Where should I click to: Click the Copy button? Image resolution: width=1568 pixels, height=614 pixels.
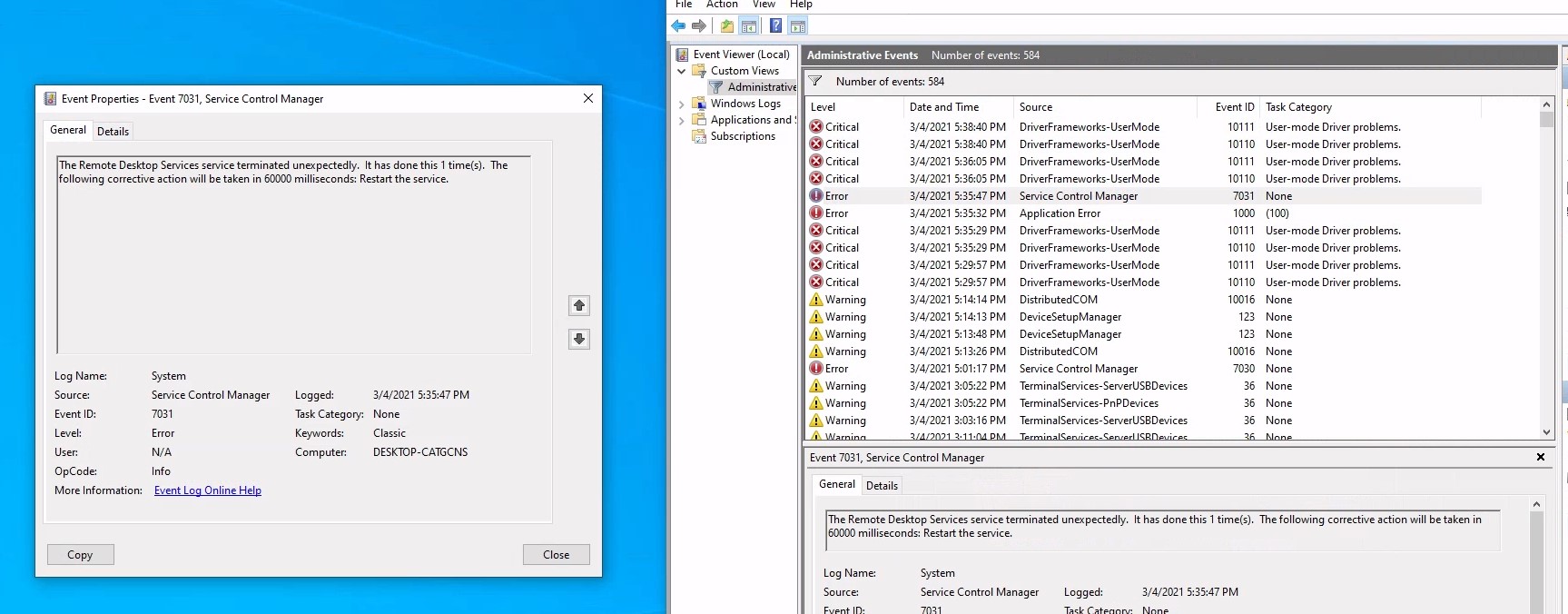click(80, 555)
